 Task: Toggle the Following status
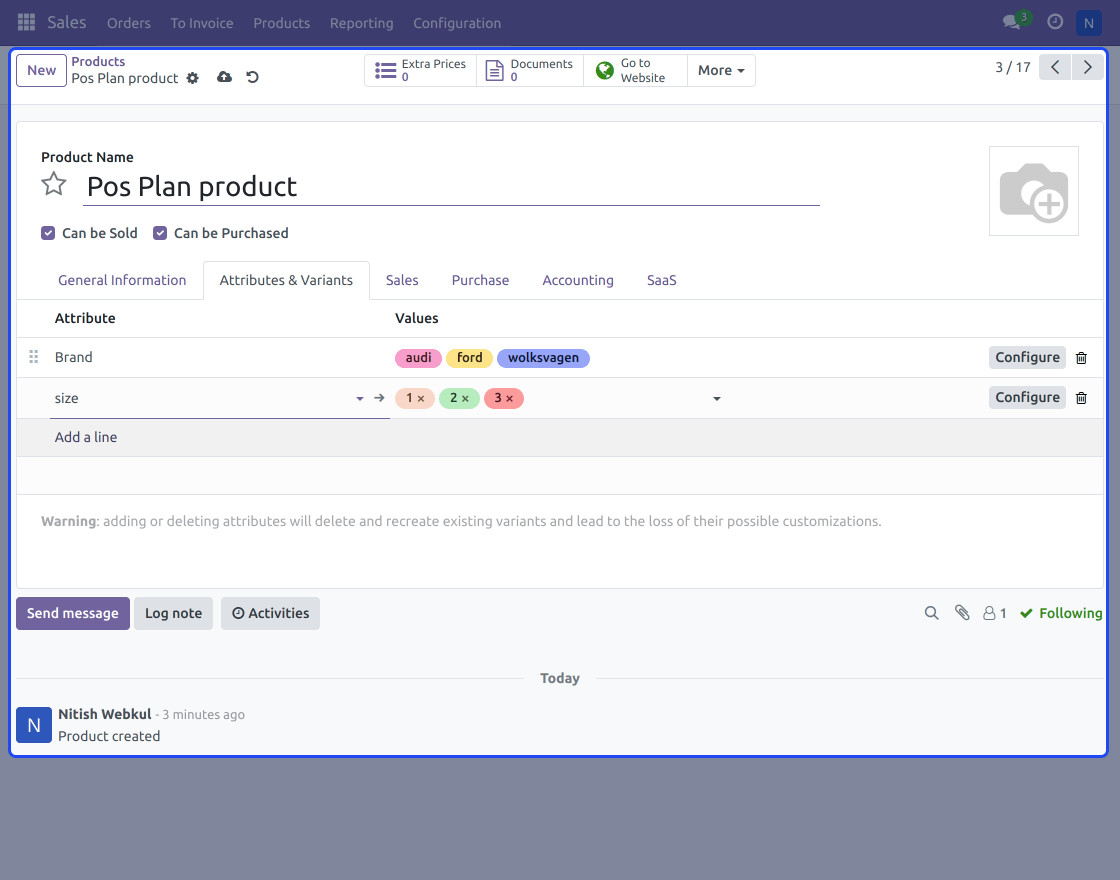(1061, 613)
